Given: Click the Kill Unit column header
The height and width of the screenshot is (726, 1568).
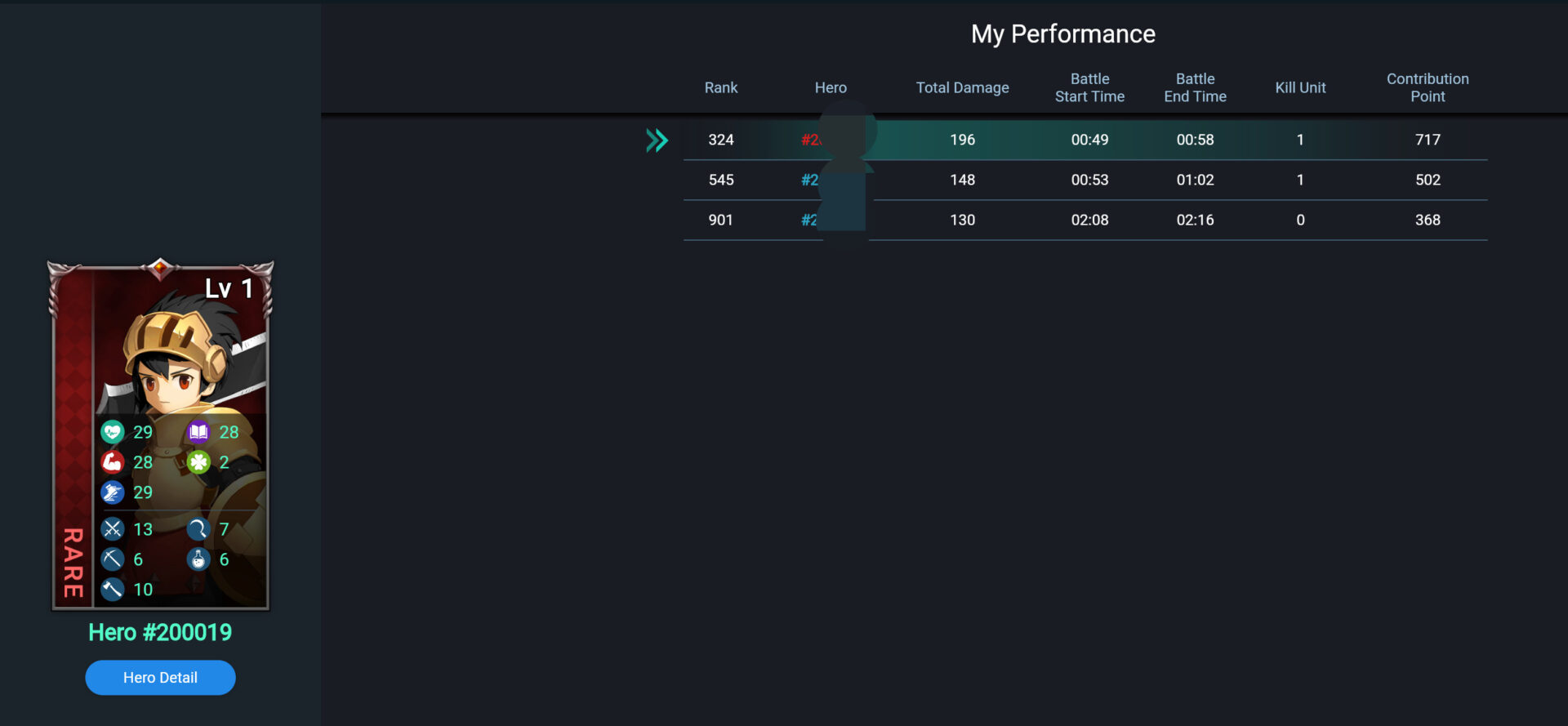Looking at the screenshot, I should click(1300, 87).
